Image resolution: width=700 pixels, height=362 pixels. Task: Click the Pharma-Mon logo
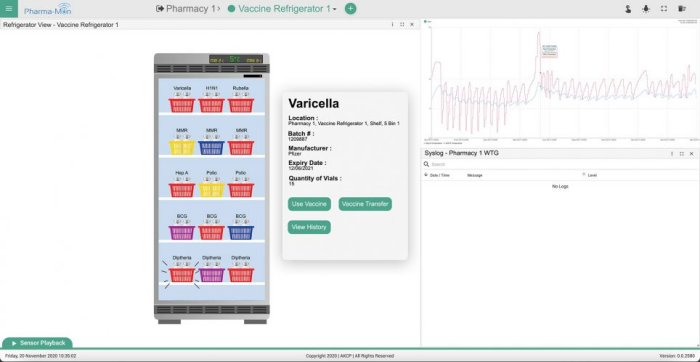point(47,9)
